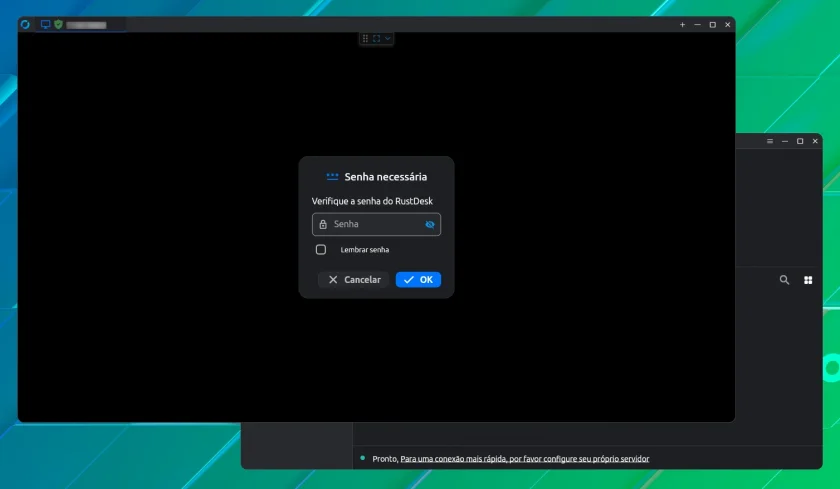
Task: Collapse the floating toolbar with the chevron
Action: [387, 39]
